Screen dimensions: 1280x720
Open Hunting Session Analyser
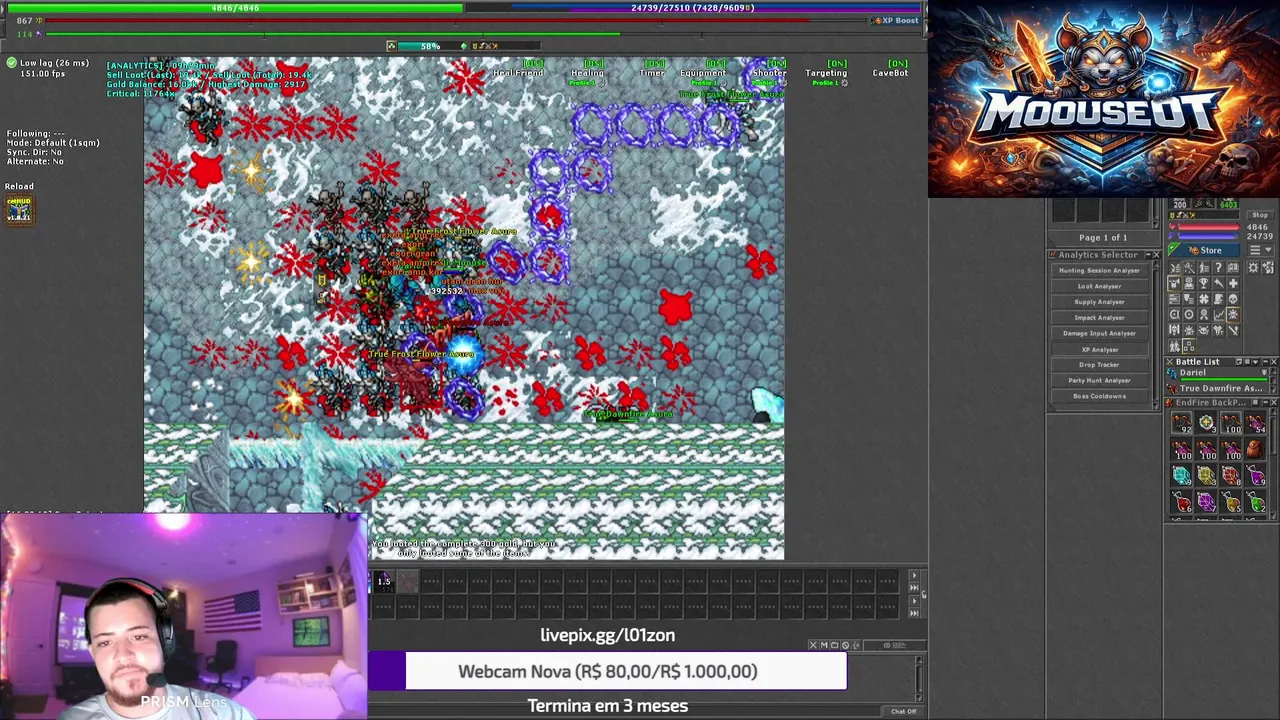click(x=1099, y=271)
